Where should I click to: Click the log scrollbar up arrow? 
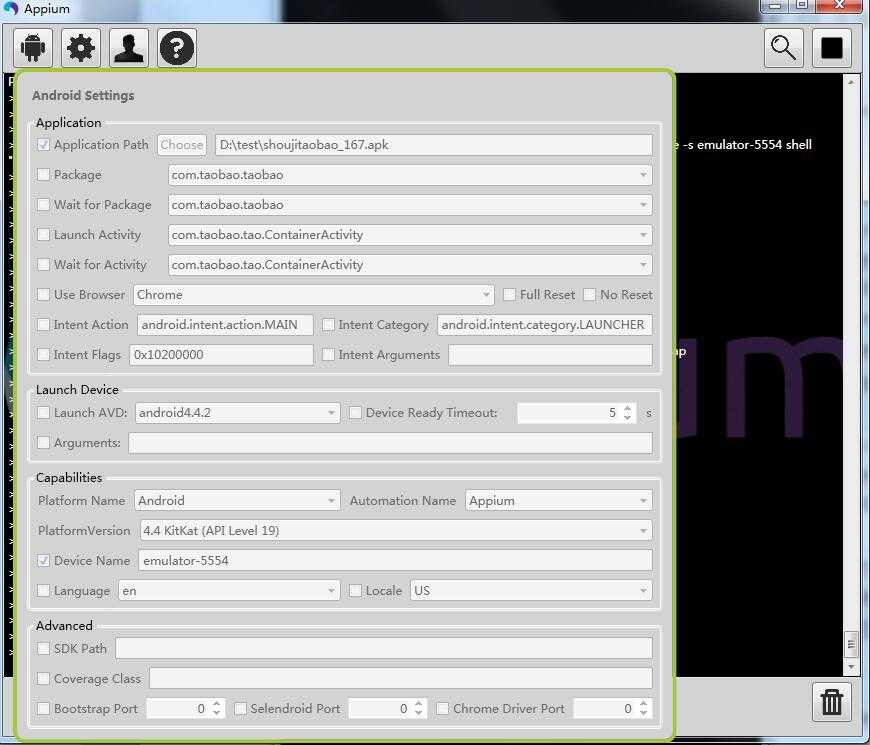click(851, 82)
